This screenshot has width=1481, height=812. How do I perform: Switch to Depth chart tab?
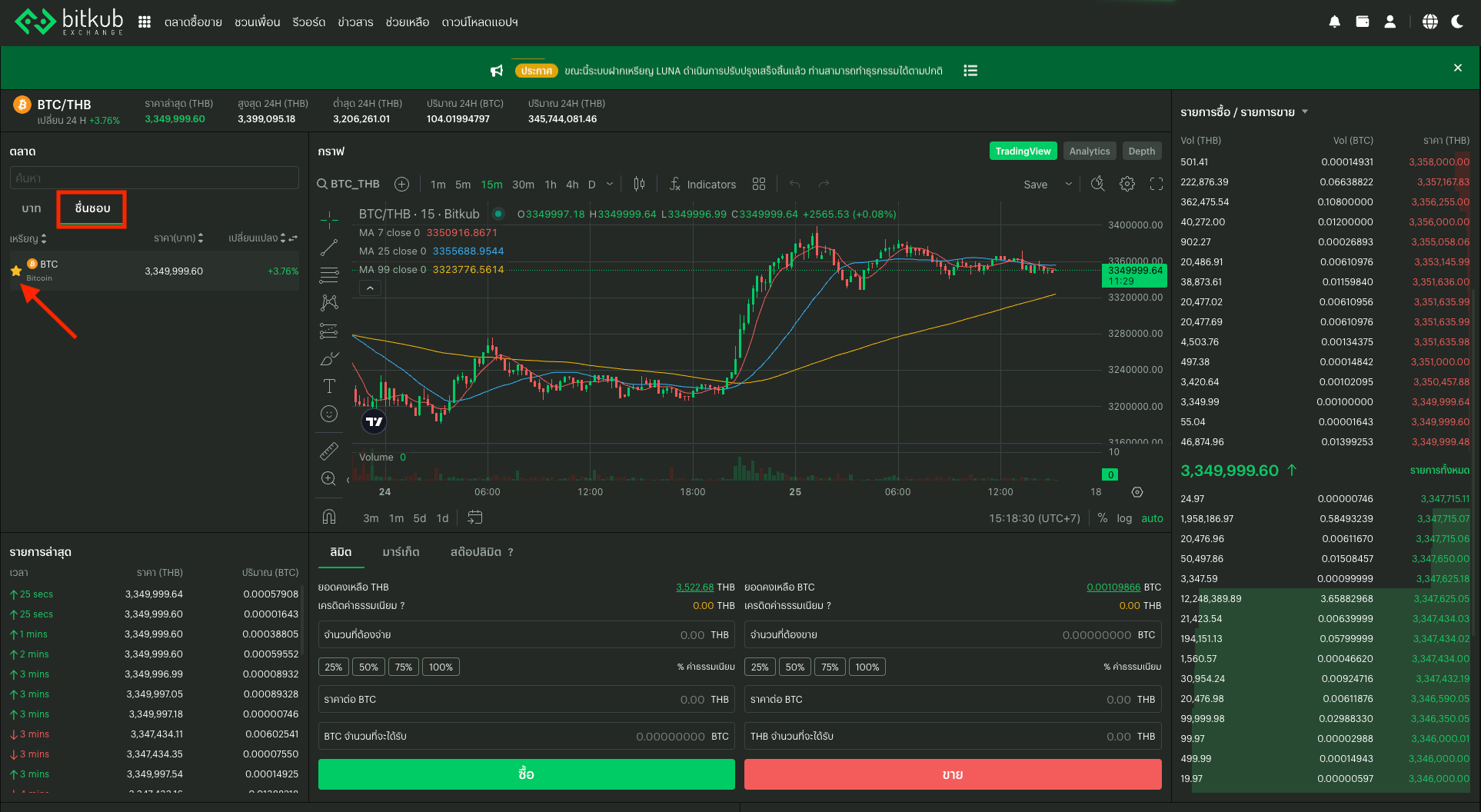[1142, 151]
